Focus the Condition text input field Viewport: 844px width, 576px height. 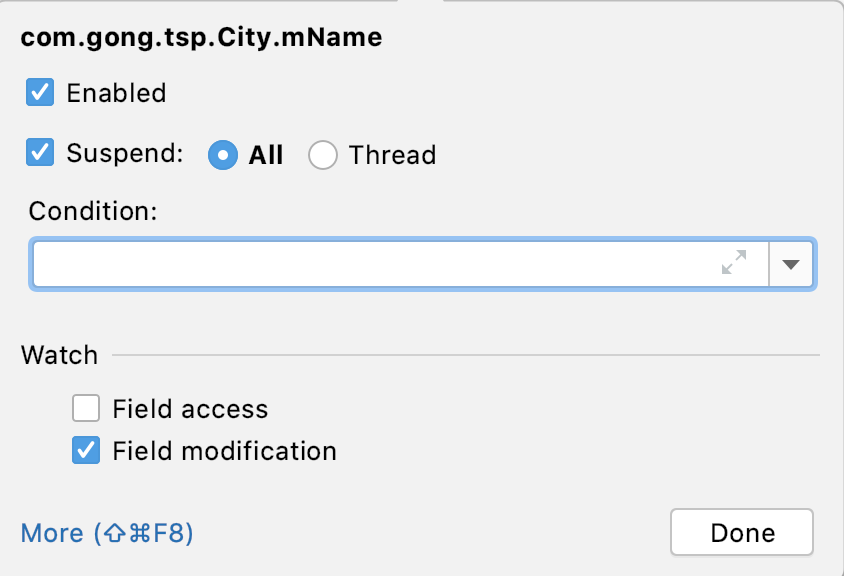point(400,264)
